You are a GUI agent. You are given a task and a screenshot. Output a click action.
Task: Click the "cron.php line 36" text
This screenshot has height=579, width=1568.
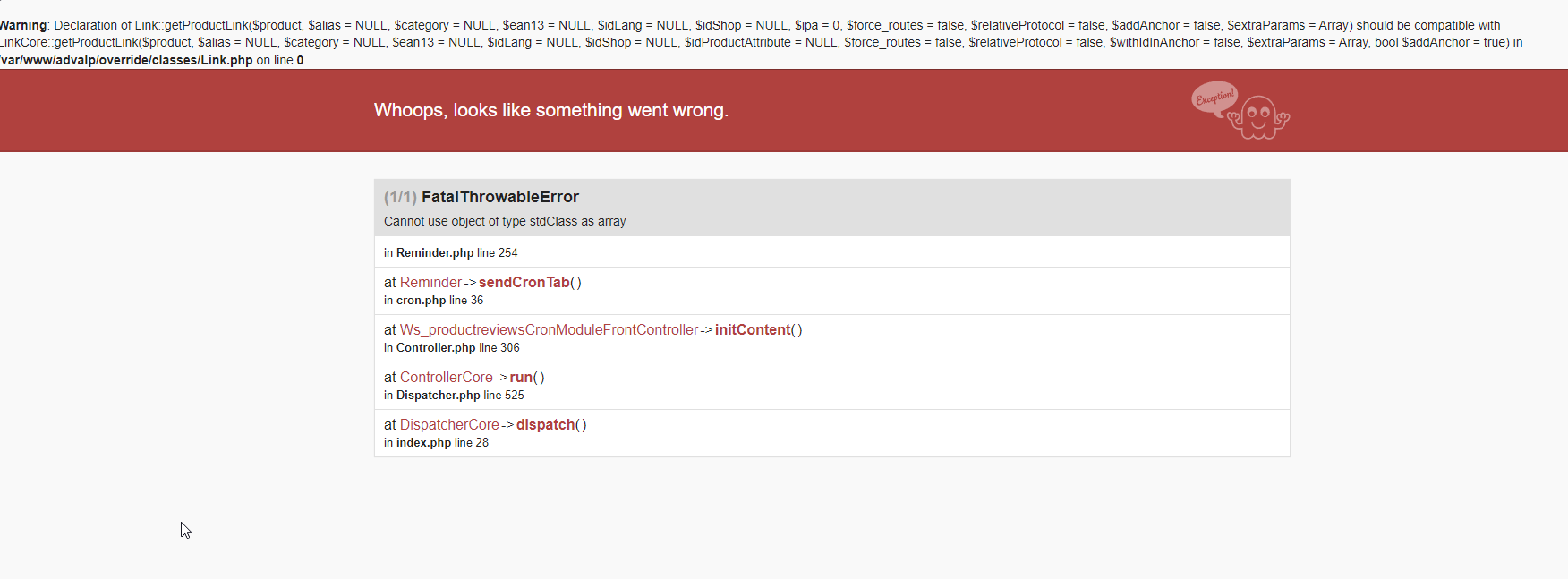(x=439, y=301)
